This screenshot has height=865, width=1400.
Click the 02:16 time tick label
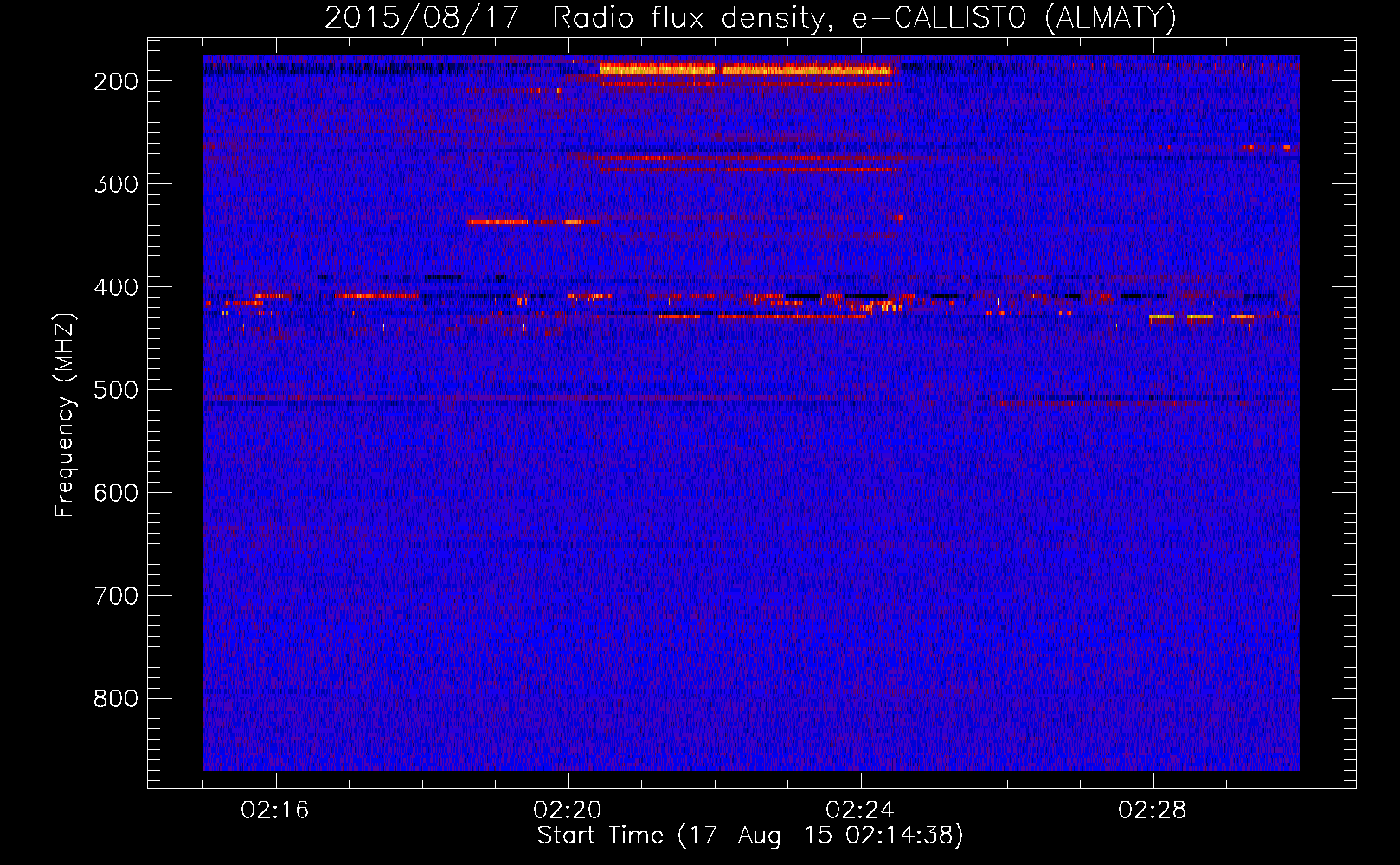click(x=275, y=811)
